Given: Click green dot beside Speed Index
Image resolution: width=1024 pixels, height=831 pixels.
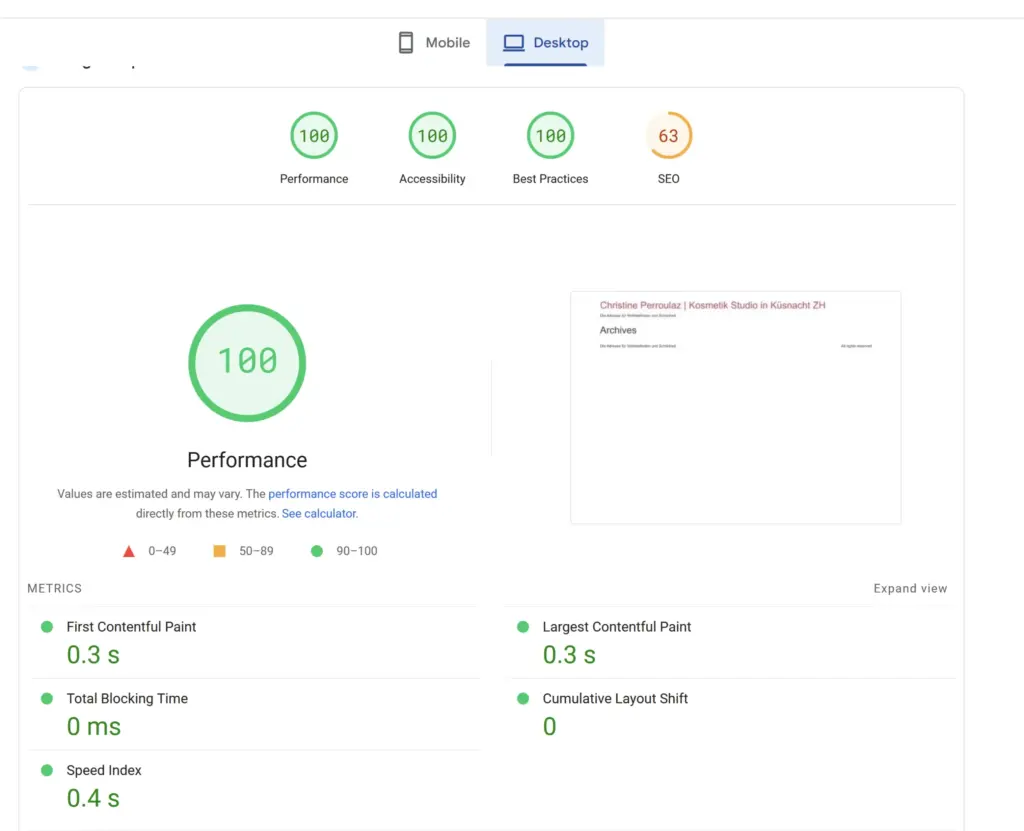Looking at the screenshot, I should point(47,770).
